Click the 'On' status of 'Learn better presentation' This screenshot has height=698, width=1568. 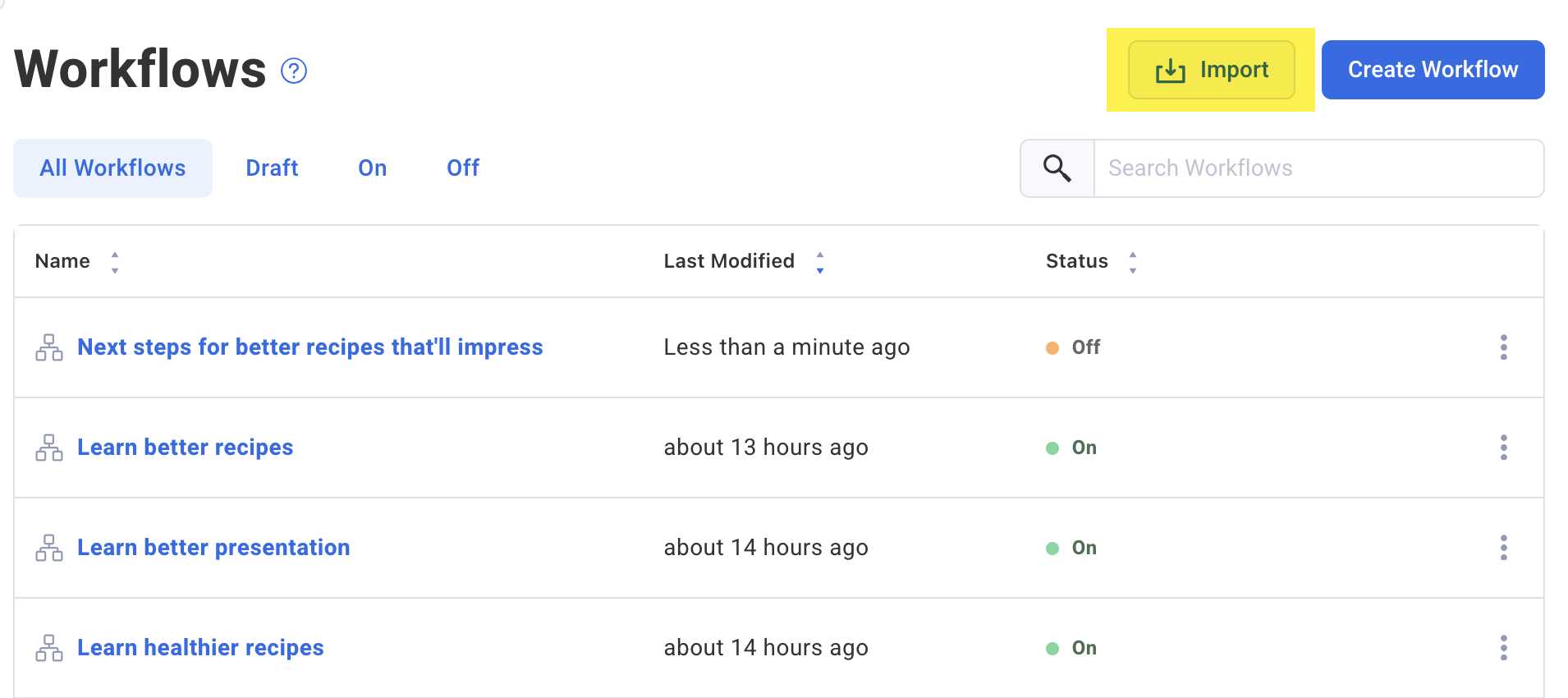pyautogui.click(x=1071, y=548)
